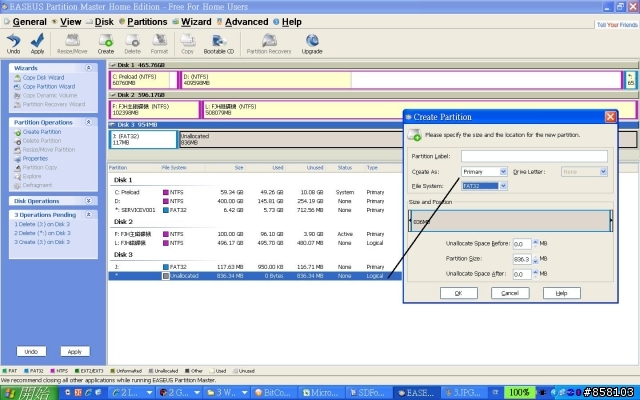Image resolution: width=640 pixels, height=400 pixels.
Task: Click OK in Create Partition dialog
Action: point(459,293)
